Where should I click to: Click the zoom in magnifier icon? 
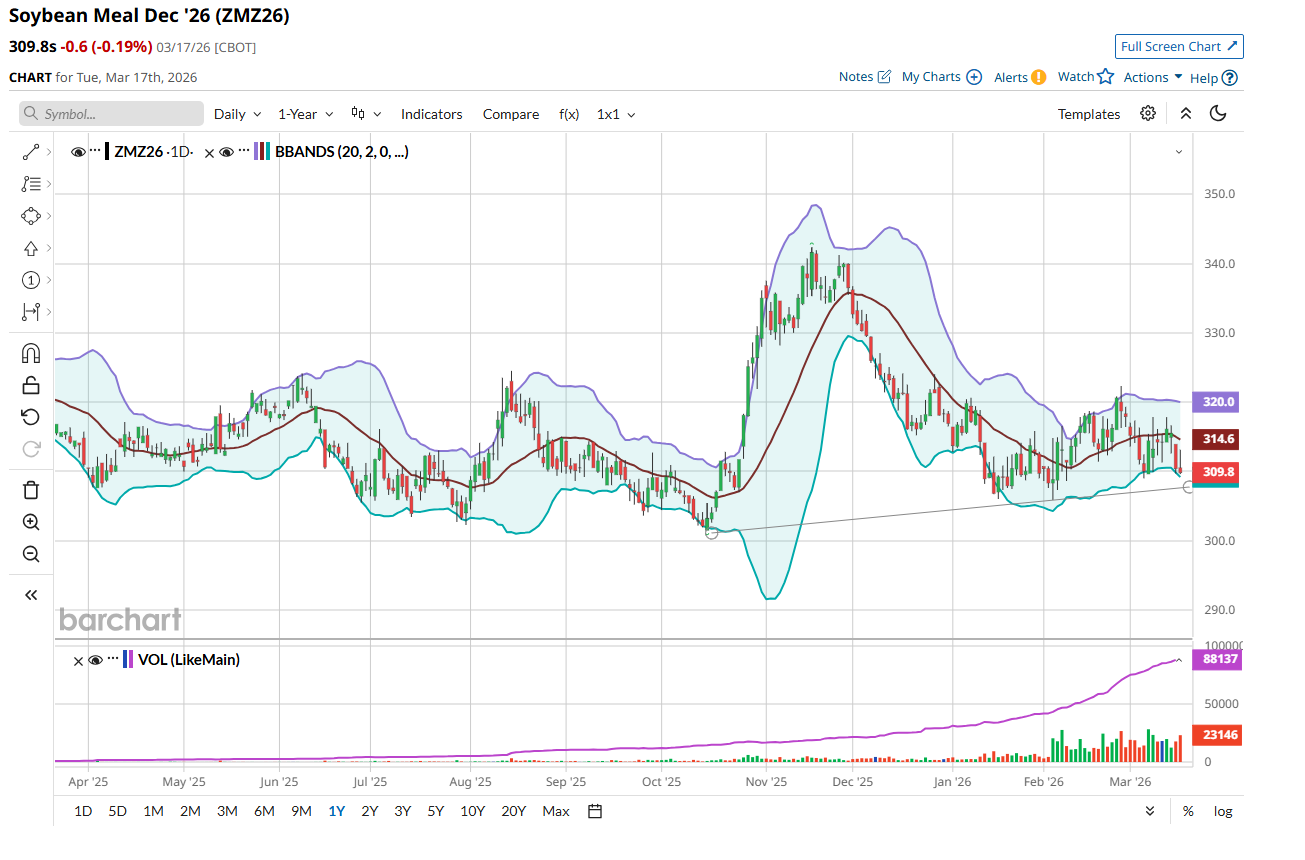click(x=30, y=522)
